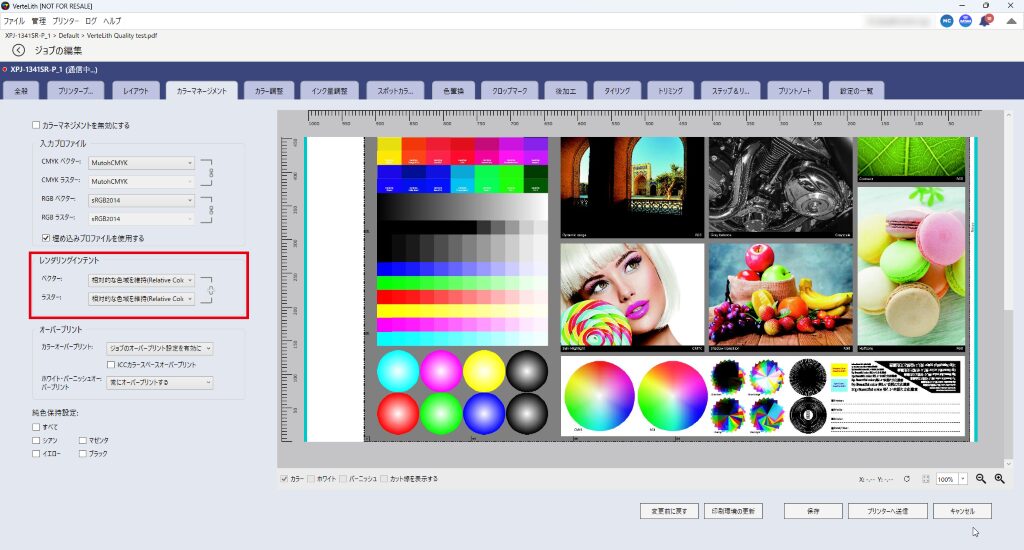This screenshot has height=550, width=1024.
Task: Toggle the CMYK profile link icon
Action: pos(211,171)
